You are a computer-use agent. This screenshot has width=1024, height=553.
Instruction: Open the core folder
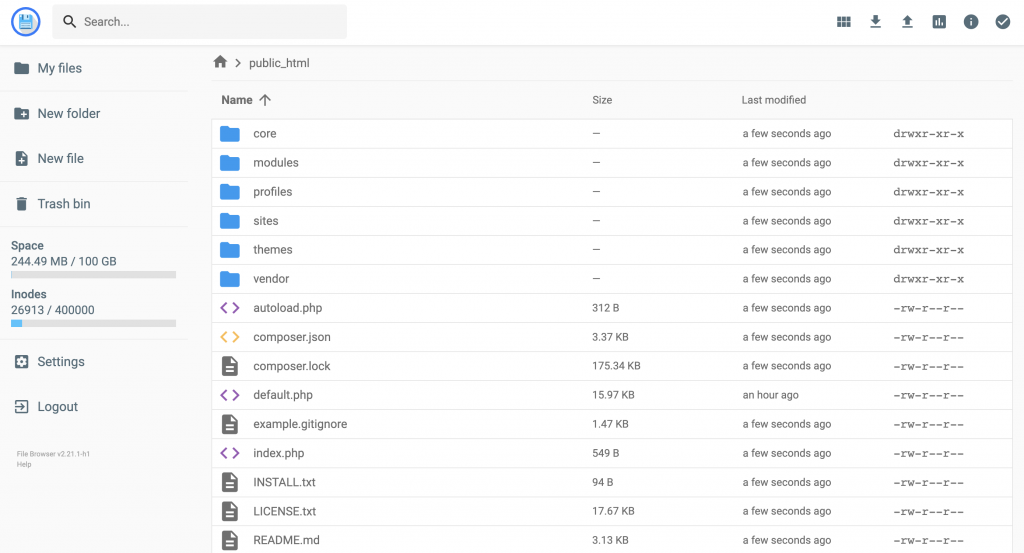(x=264, y=134)
